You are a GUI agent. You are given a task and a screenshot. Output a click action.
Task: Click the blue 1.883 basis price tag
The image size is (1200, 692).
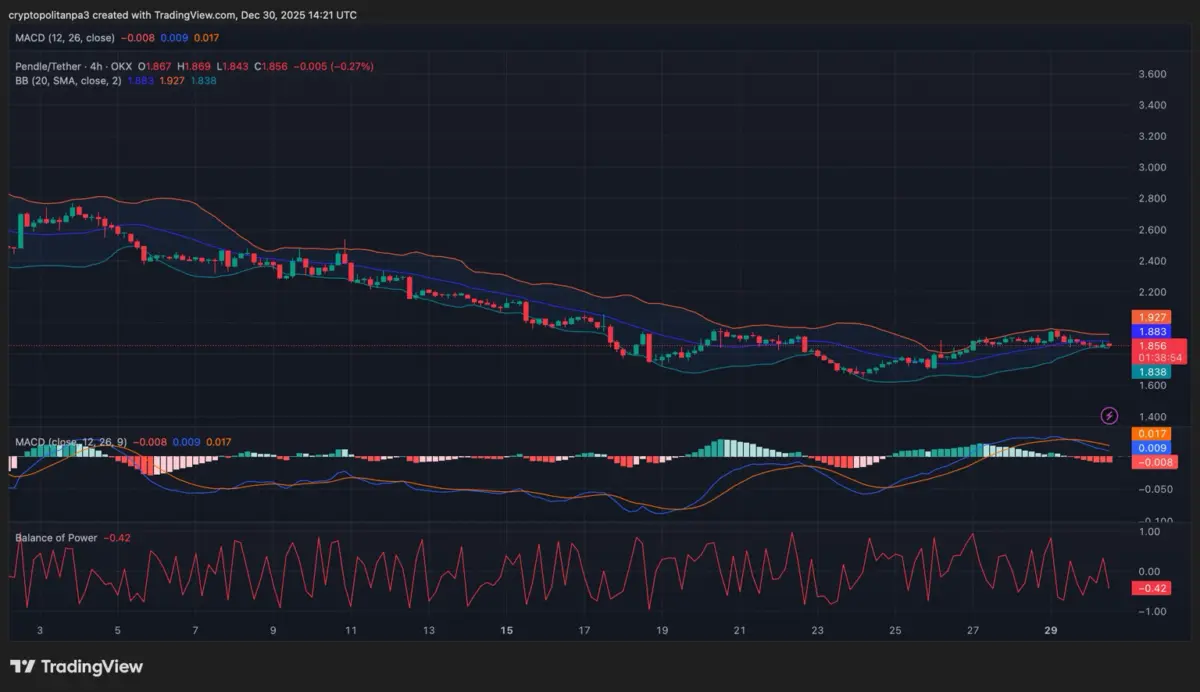(1148, 331)
